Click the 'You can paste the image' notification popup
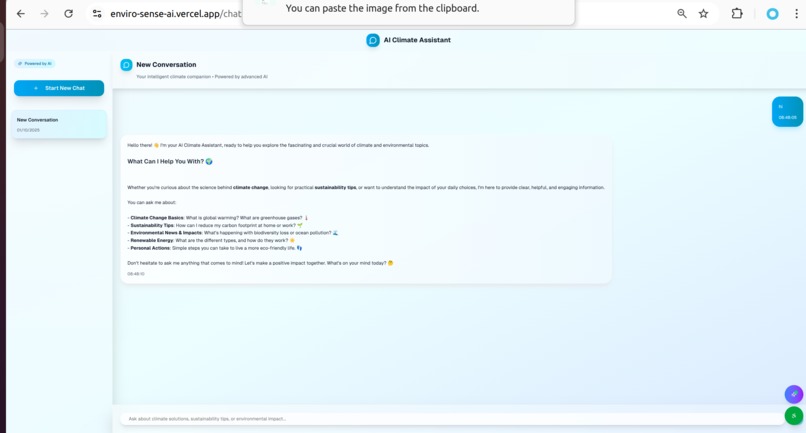The image size is (806, 433). [409, 11]
